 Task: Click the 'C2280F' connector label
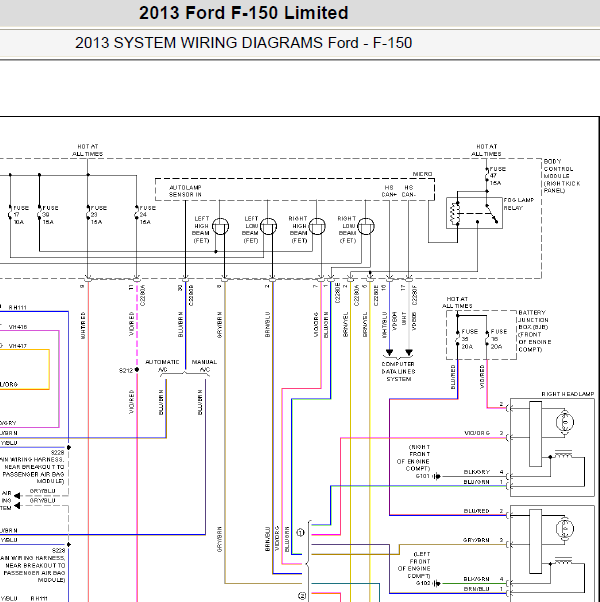pyautogui.click(x=415, y=295)
